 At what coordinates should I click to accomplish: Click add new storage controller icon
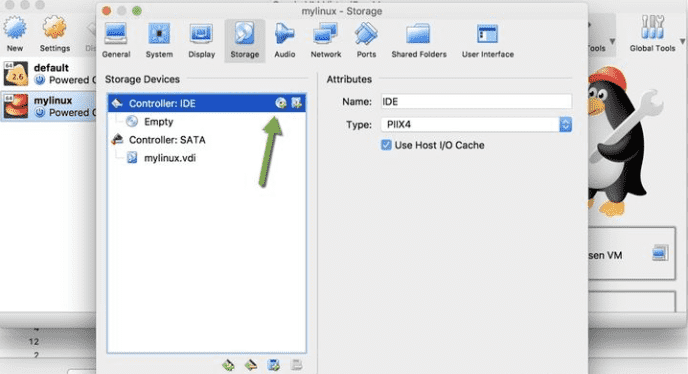(228, 365)
